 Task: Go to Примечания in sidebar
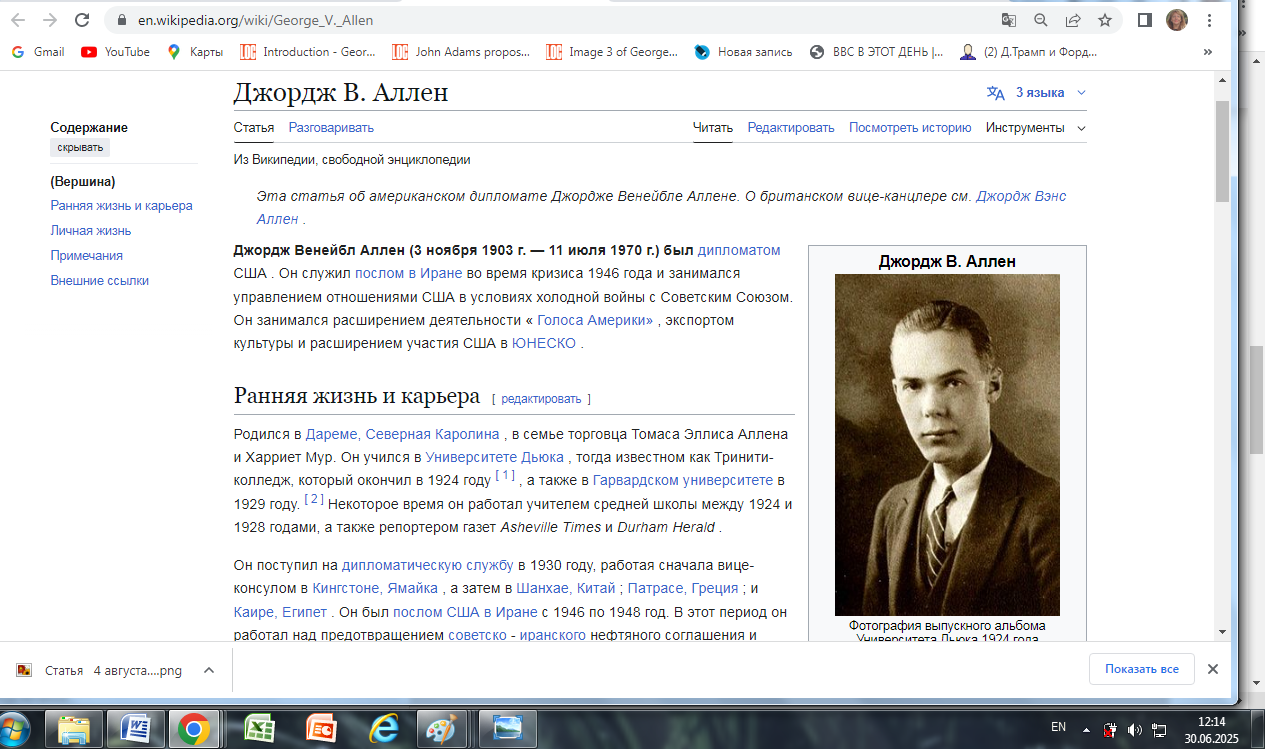click(x=87, y=256)
